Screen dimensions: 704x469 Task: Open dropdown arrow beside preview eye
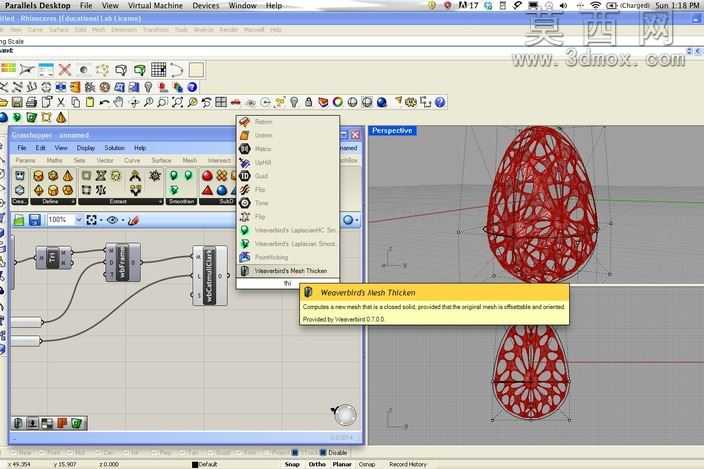click(122, 220)
